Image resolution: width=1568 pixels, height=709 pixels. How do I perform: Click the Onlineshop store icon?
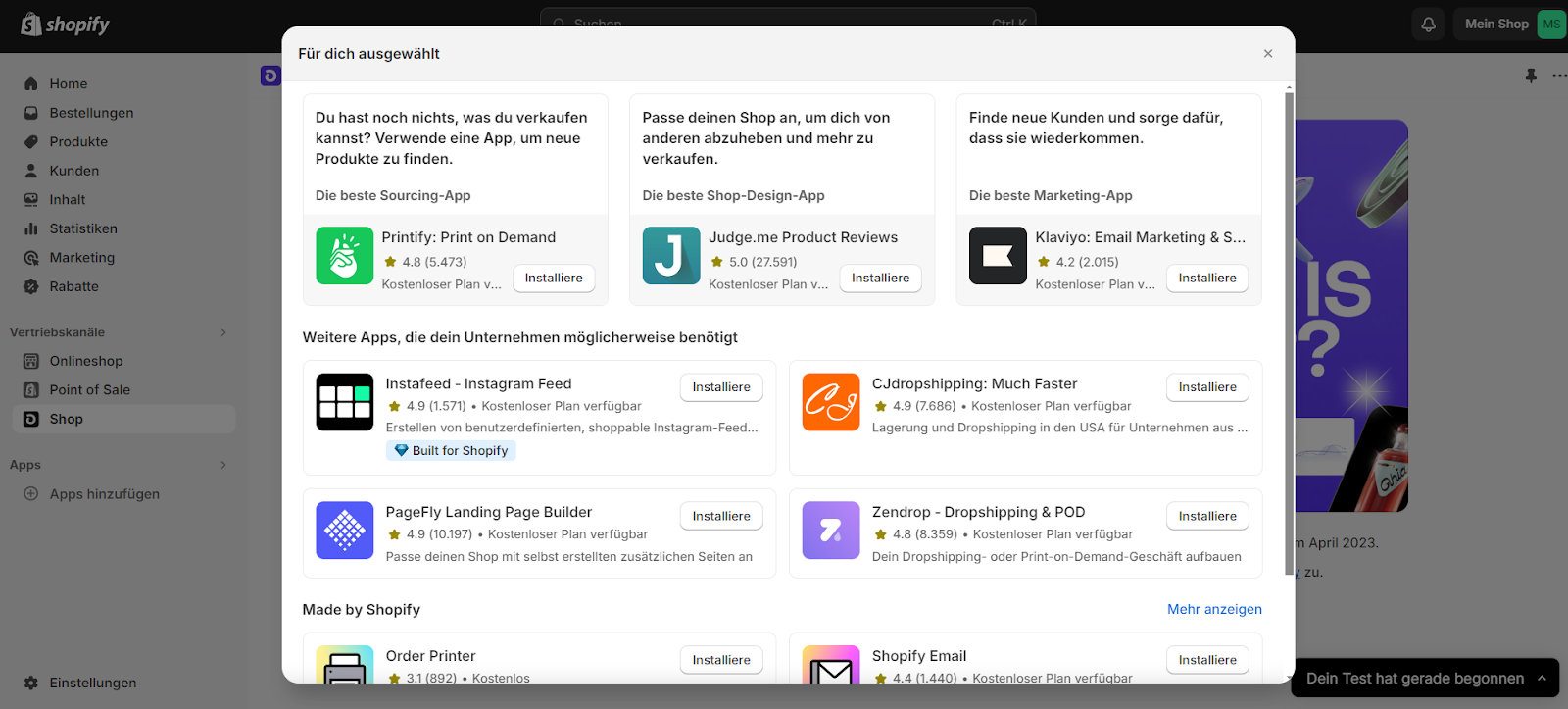(31, 361)
